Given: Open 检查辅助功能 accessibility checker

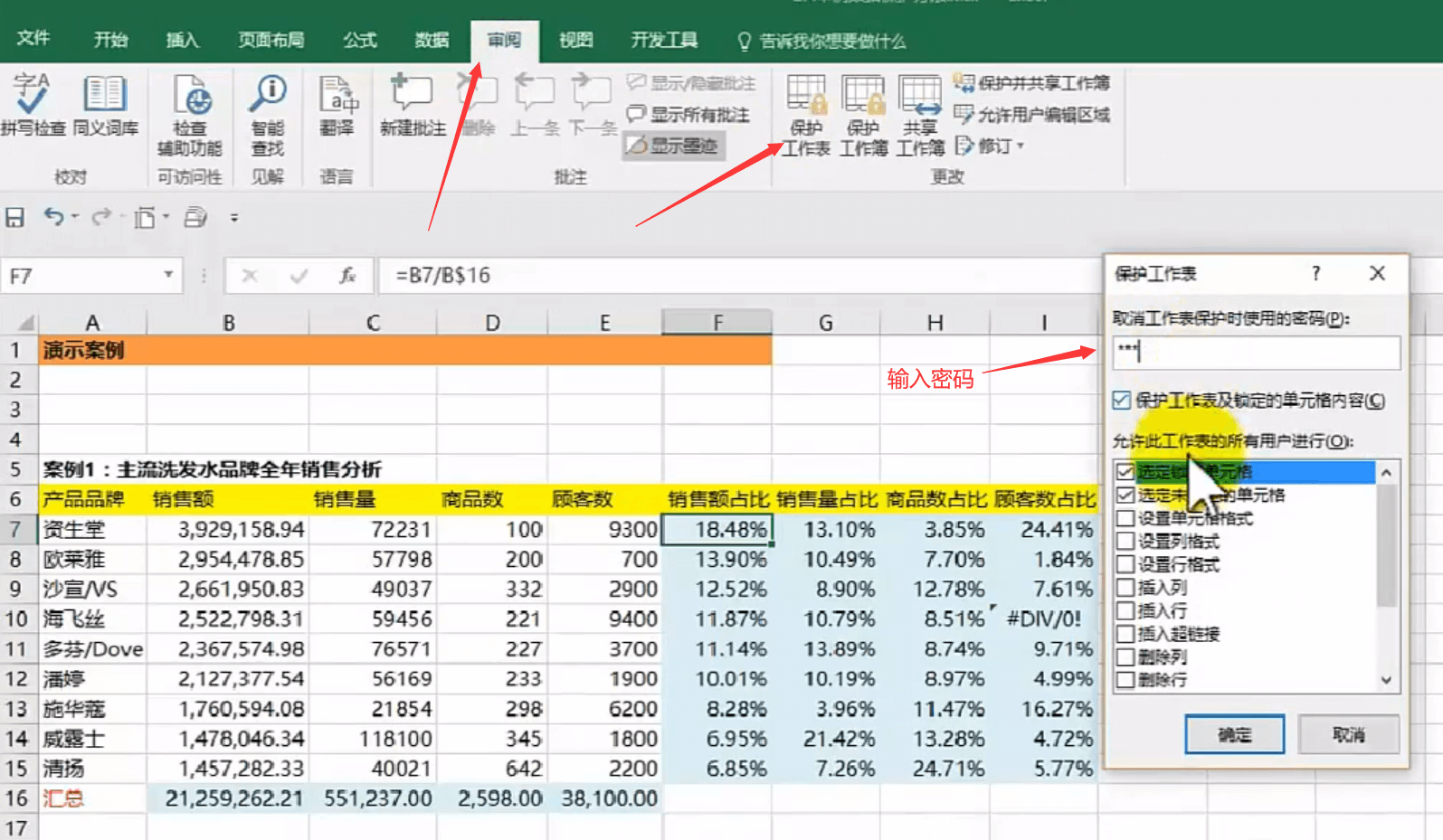Looking at the screenshot, I should coord(190,115).
